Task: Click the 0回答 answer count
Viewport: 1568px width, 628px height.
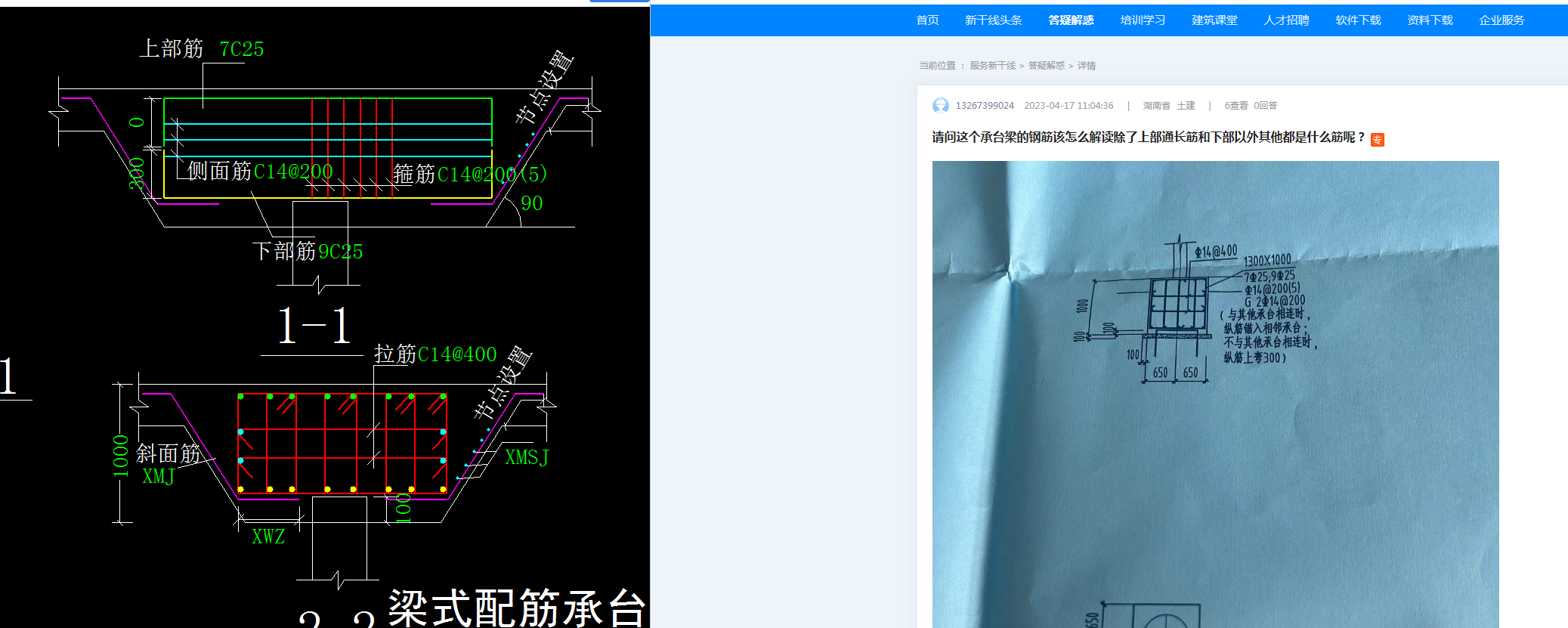Action: [1265, 106]
